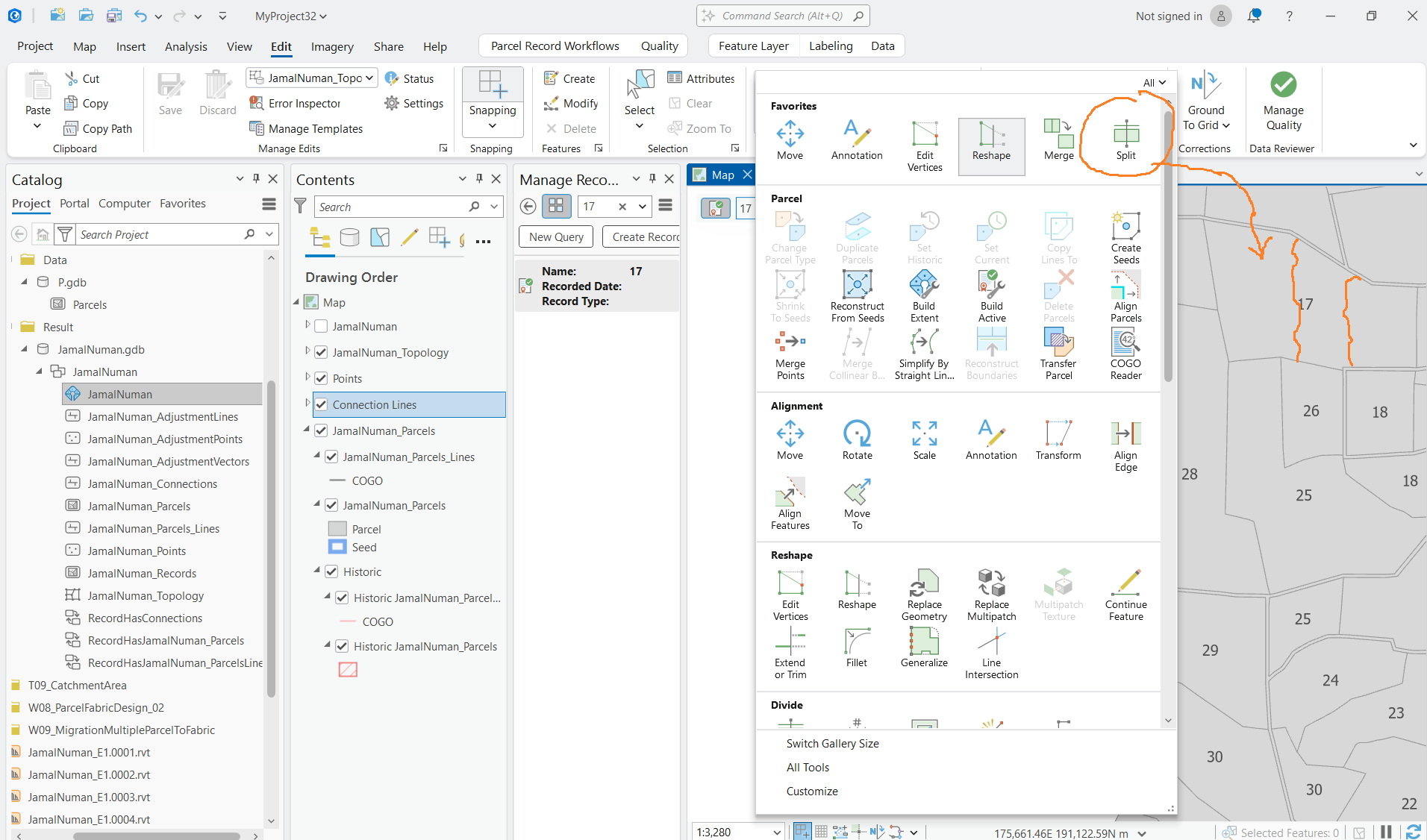Collapse the JamalNuman.gdb tree node
The image size is (1427, 840).
click(25, 349)
